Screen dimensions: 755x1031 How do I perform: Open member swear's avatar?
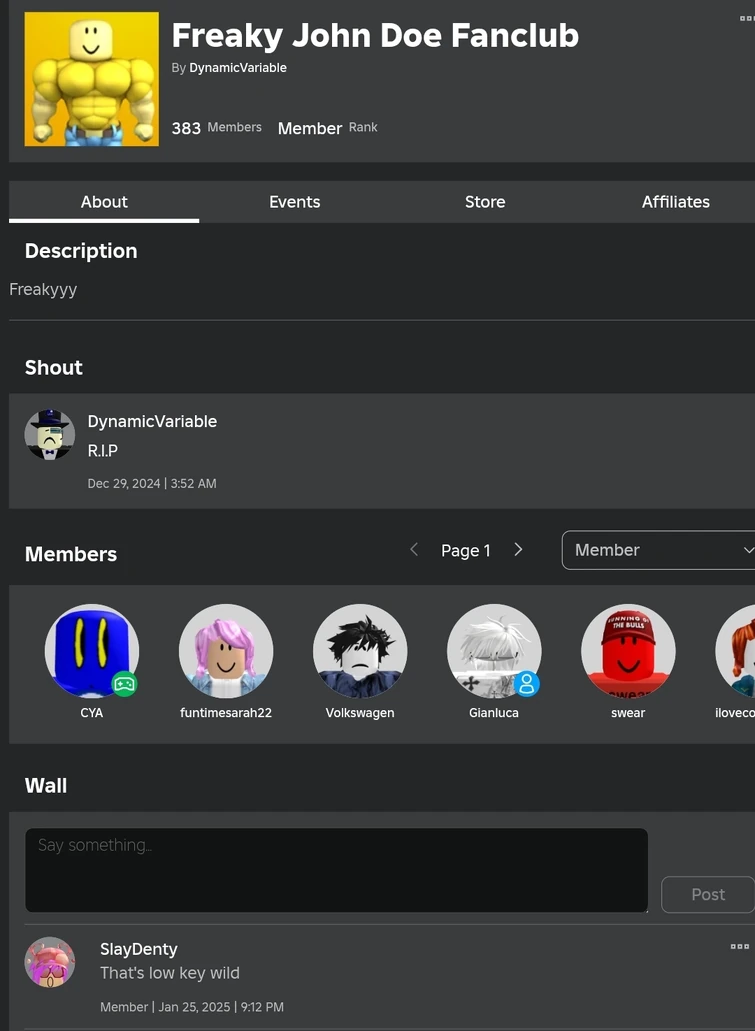628,651
